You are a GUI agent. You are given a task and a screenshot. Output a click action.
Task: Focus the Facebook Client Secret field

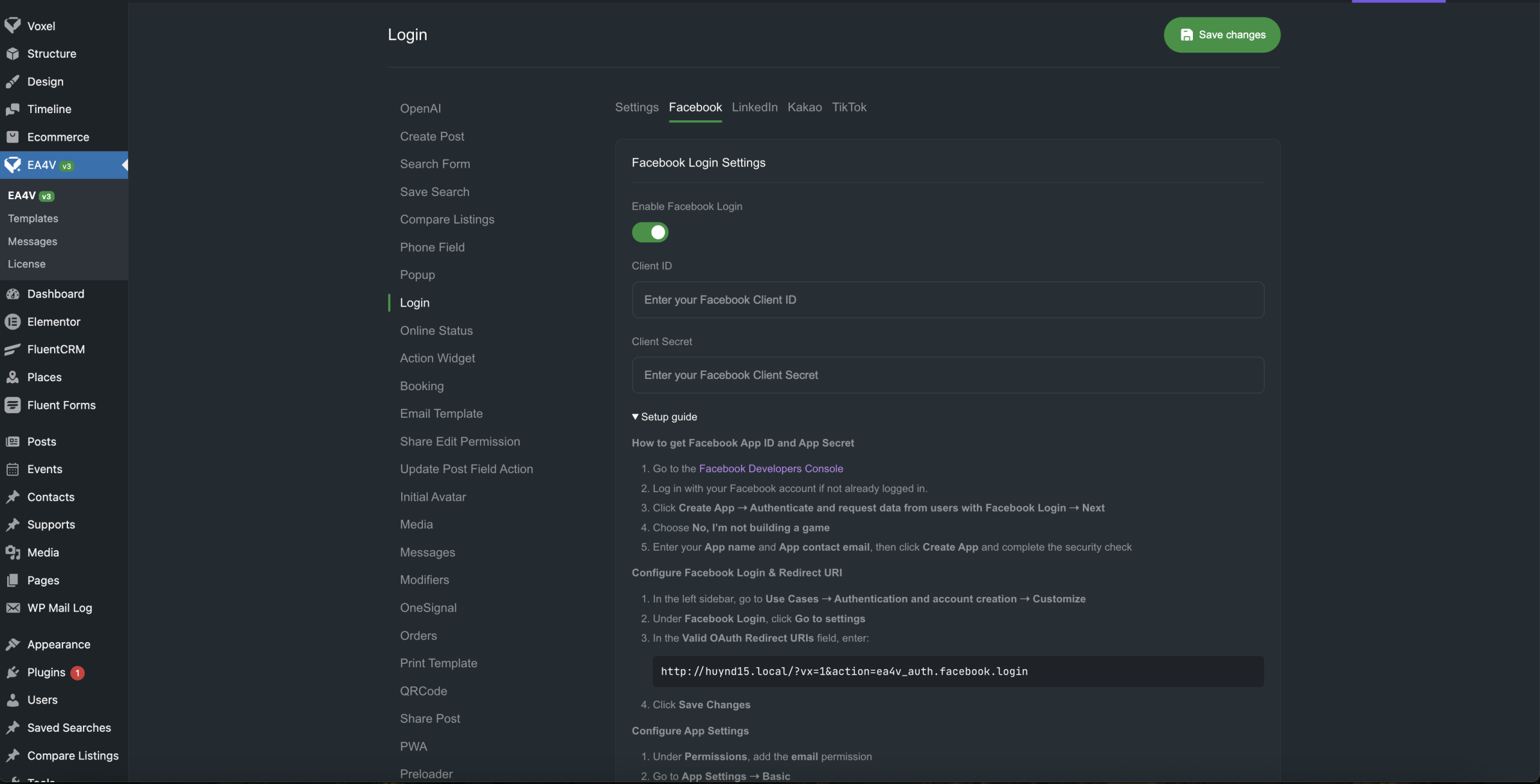tap(947, 375)
